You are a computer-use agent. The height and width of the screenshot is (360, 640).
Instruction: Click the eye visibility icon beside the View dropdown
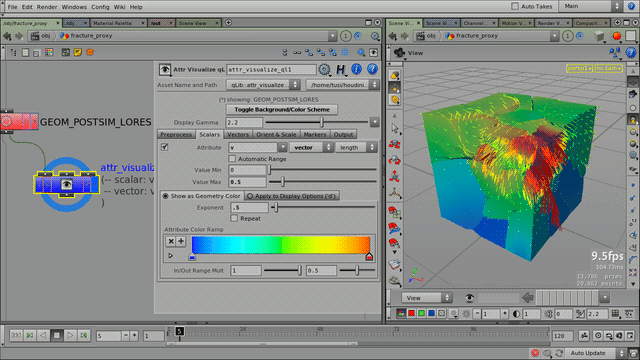469,298
